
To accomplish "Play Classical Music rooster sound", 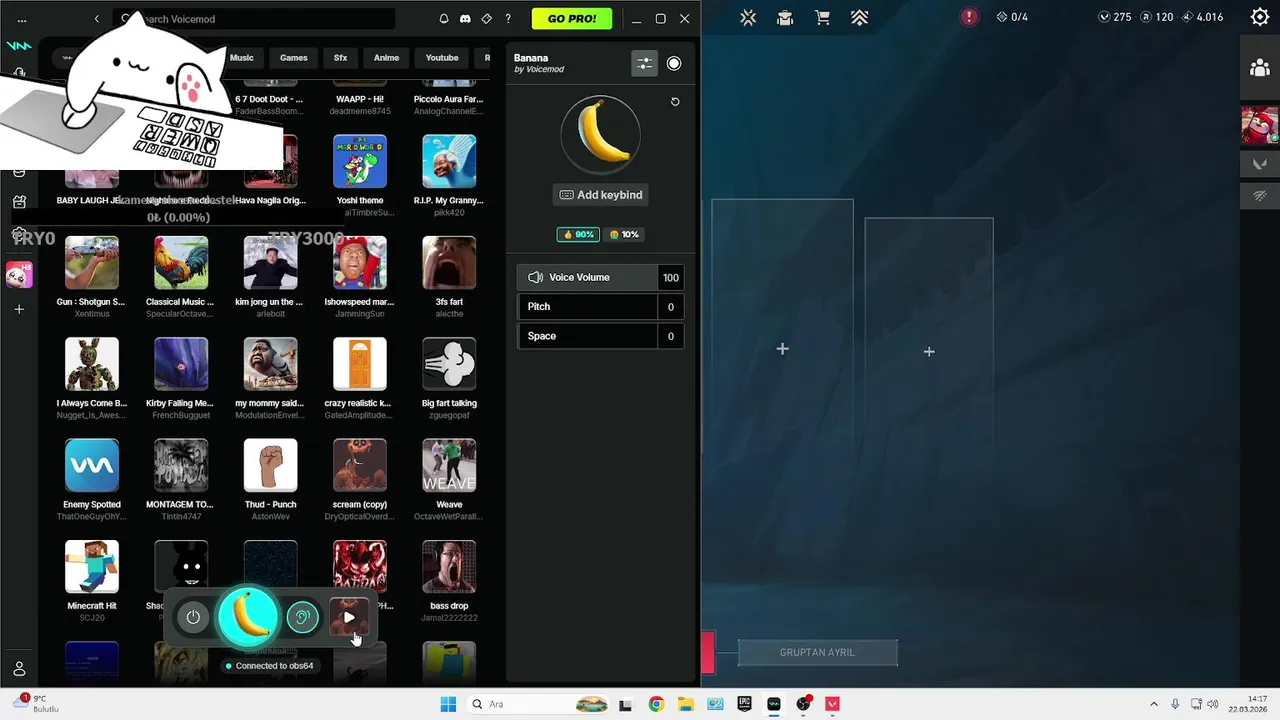I will (x=181, y=262).
